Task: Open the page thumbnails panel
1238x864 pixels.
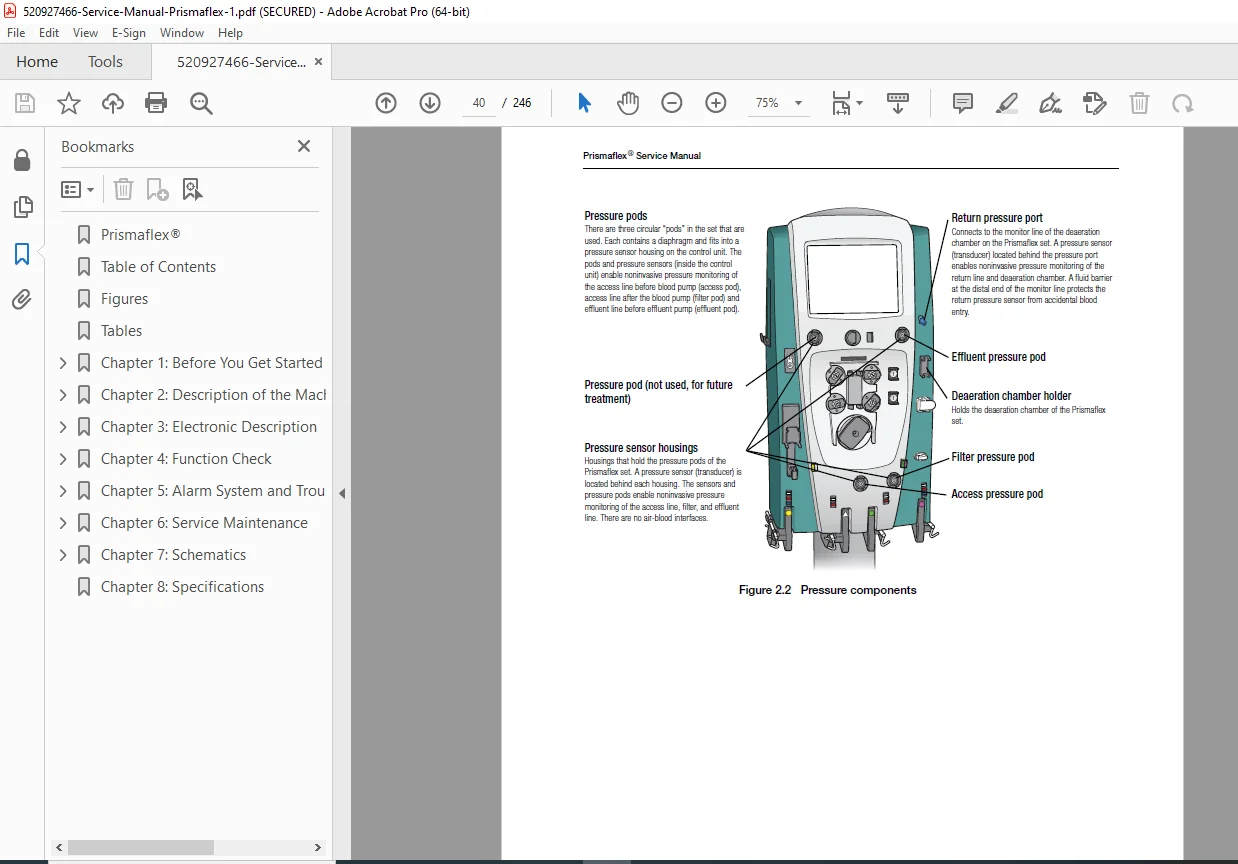Action: pyautogui.click(x=22, y=207)
